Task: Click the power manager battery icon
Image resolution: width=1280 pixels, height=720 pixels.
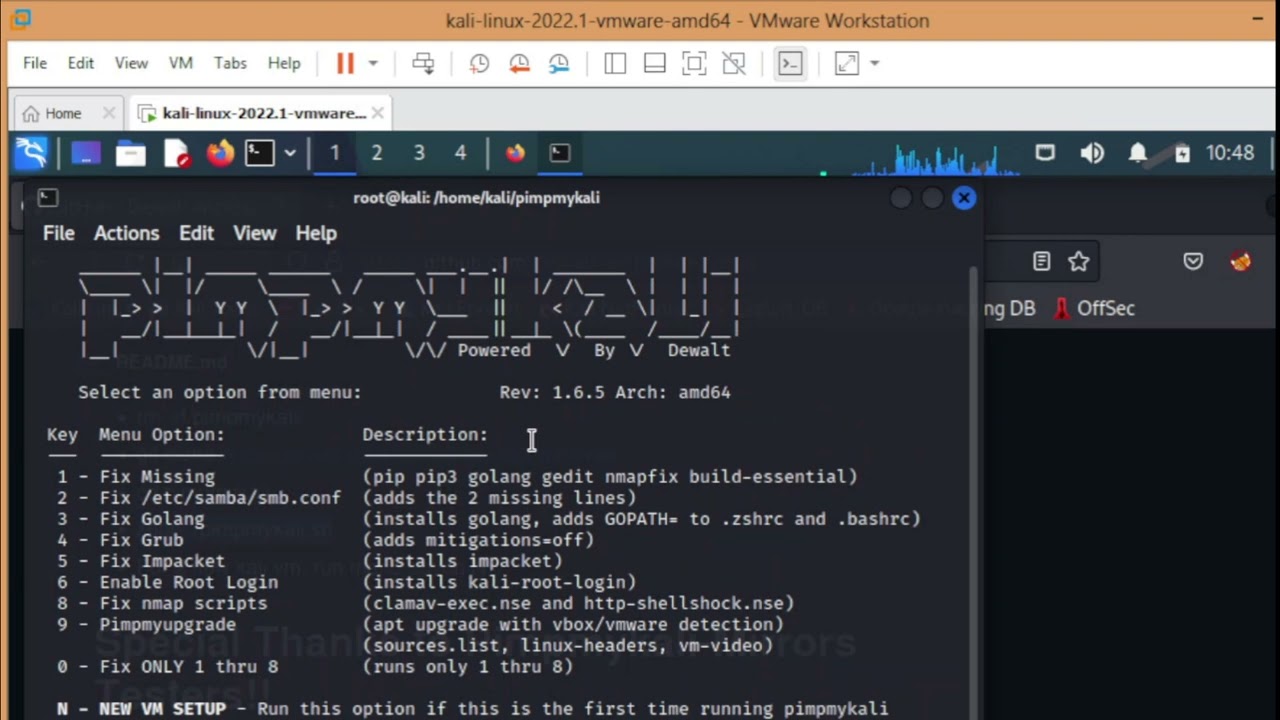Action: click(x=1183, y=153)
